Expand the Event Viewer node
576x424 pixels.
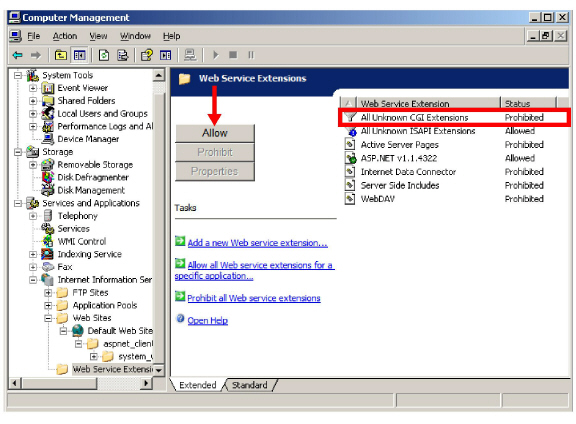pos(33,88)
